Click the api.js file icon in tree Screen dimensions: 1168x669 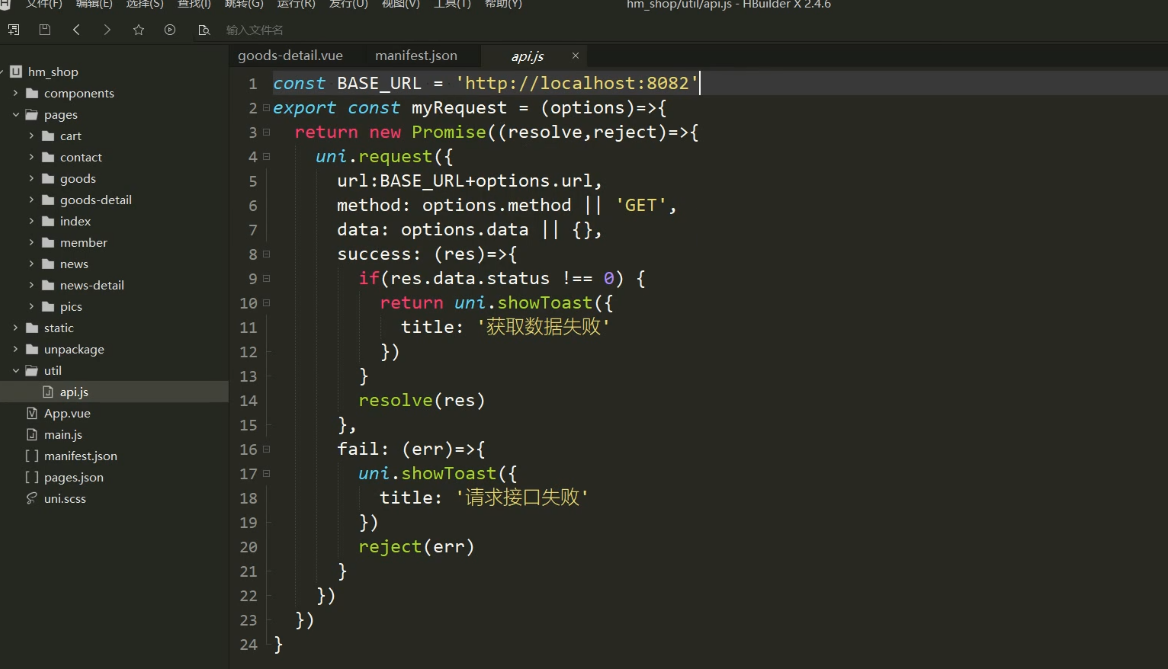(48, 392)
